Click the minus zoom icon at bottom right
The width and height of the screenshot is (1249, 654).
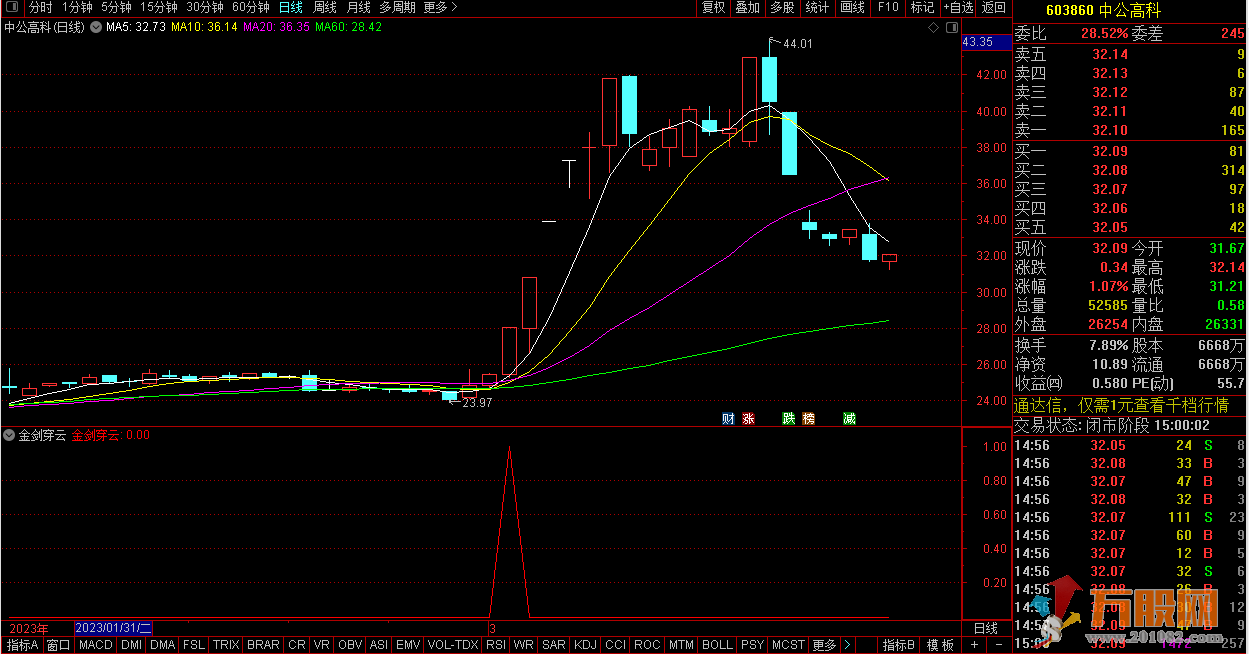point(1001,645)
